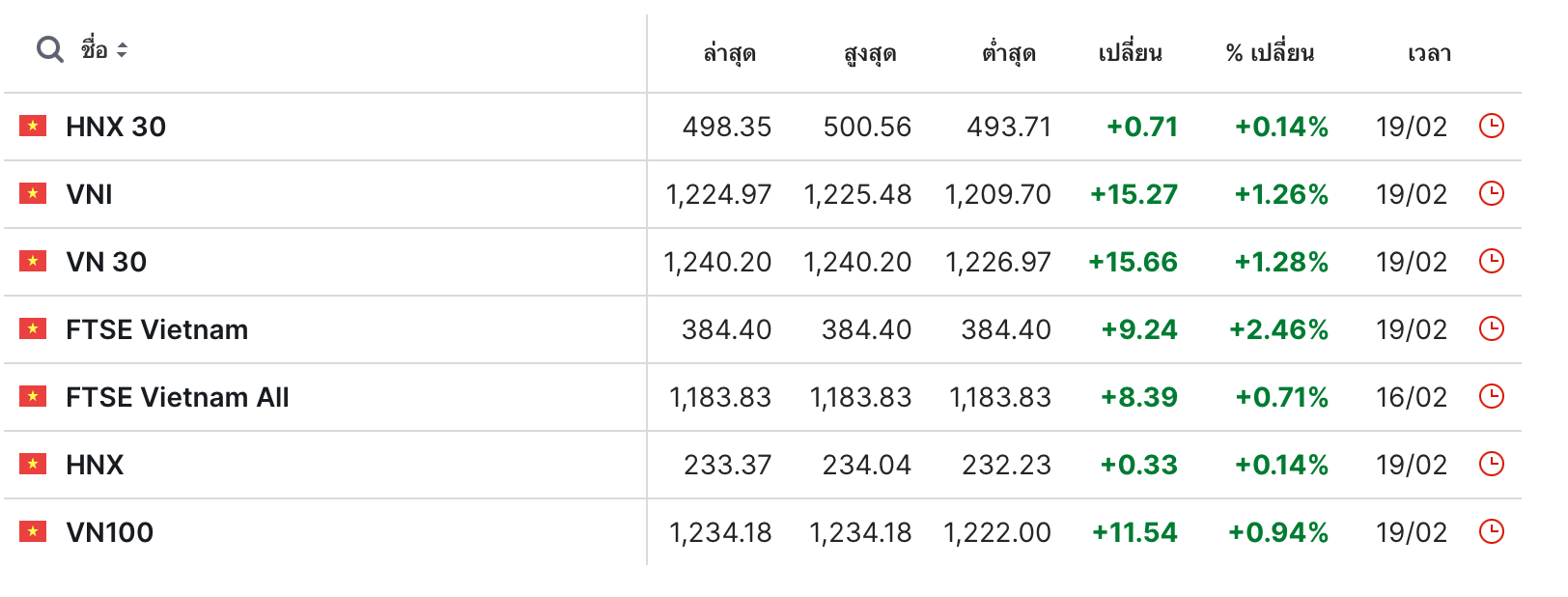Sort the table by % เปลี่ยน column
The image size is (1568, 597).
1270,53
